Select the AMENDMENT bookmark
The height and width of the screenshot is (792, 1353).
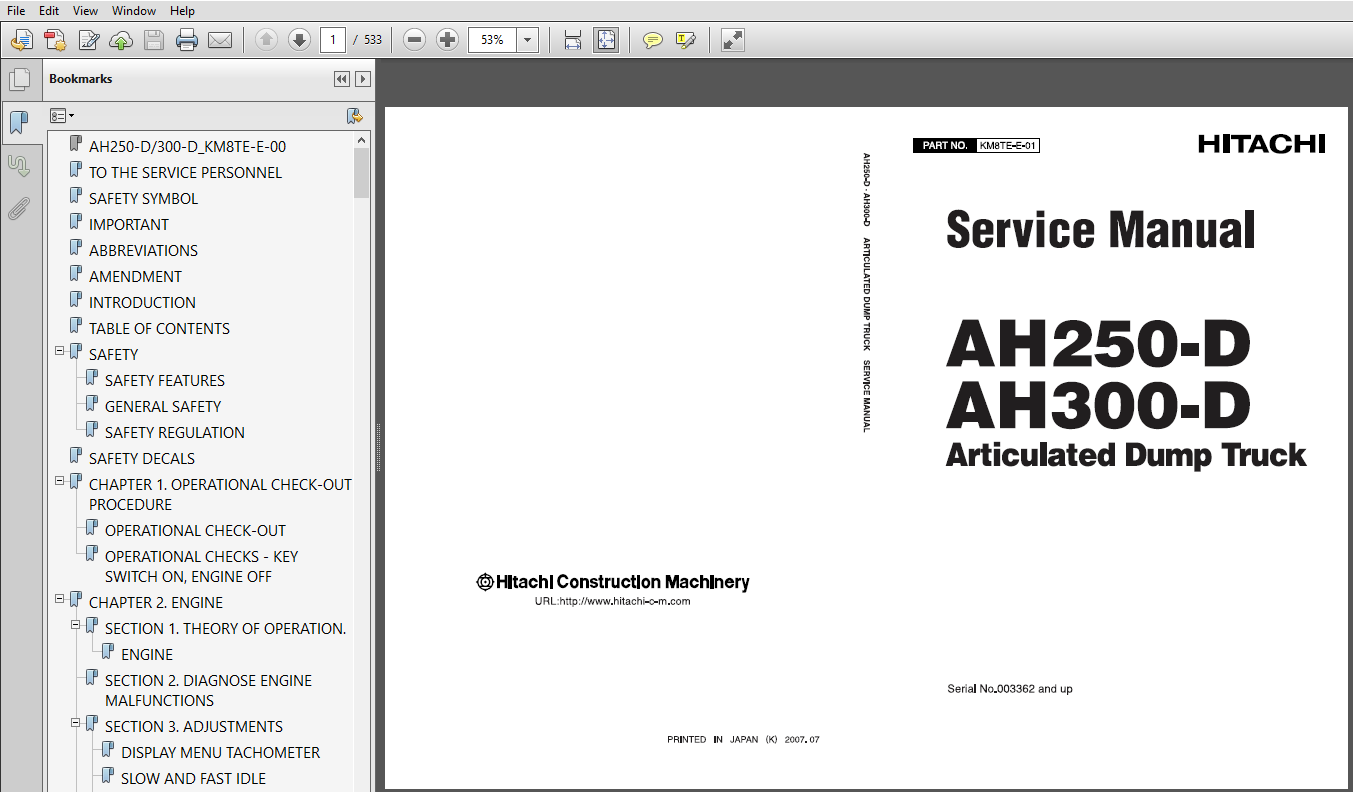tap(135, 277)
